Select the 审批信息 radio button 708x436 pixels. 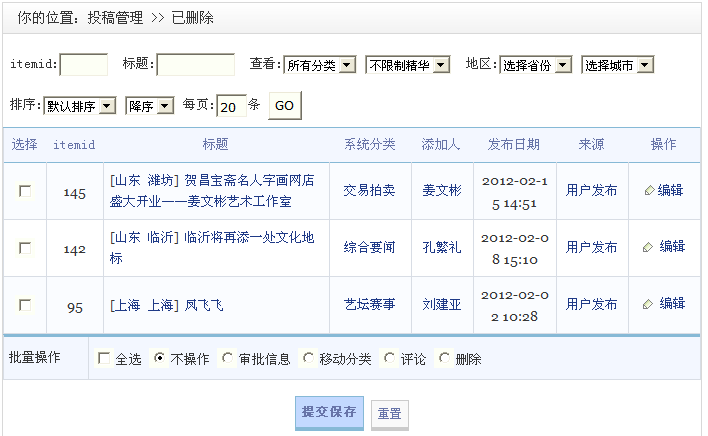coord(227,358)
